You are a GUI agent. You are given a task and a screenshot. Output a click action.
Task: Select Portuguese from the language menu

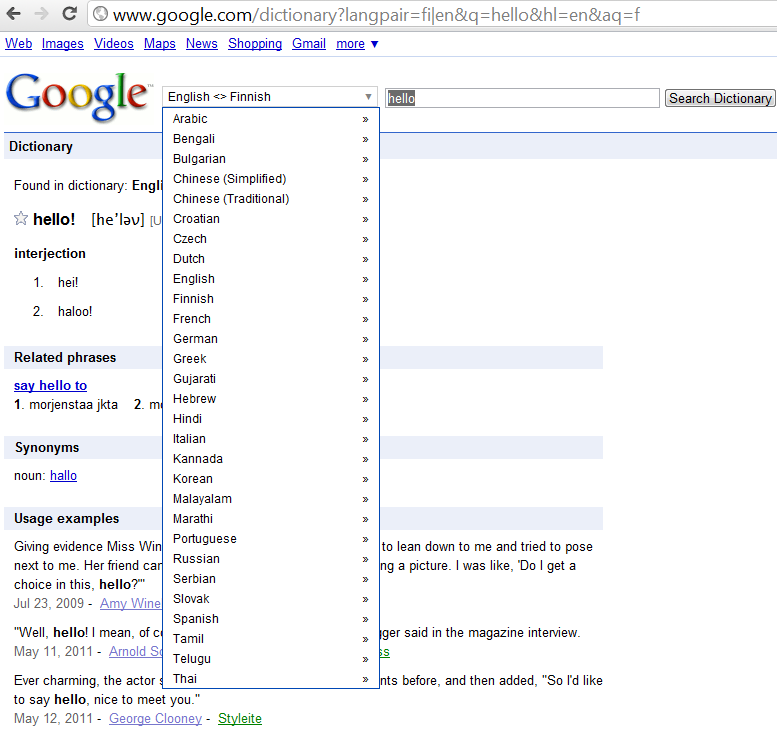click(x=271, y=539)
